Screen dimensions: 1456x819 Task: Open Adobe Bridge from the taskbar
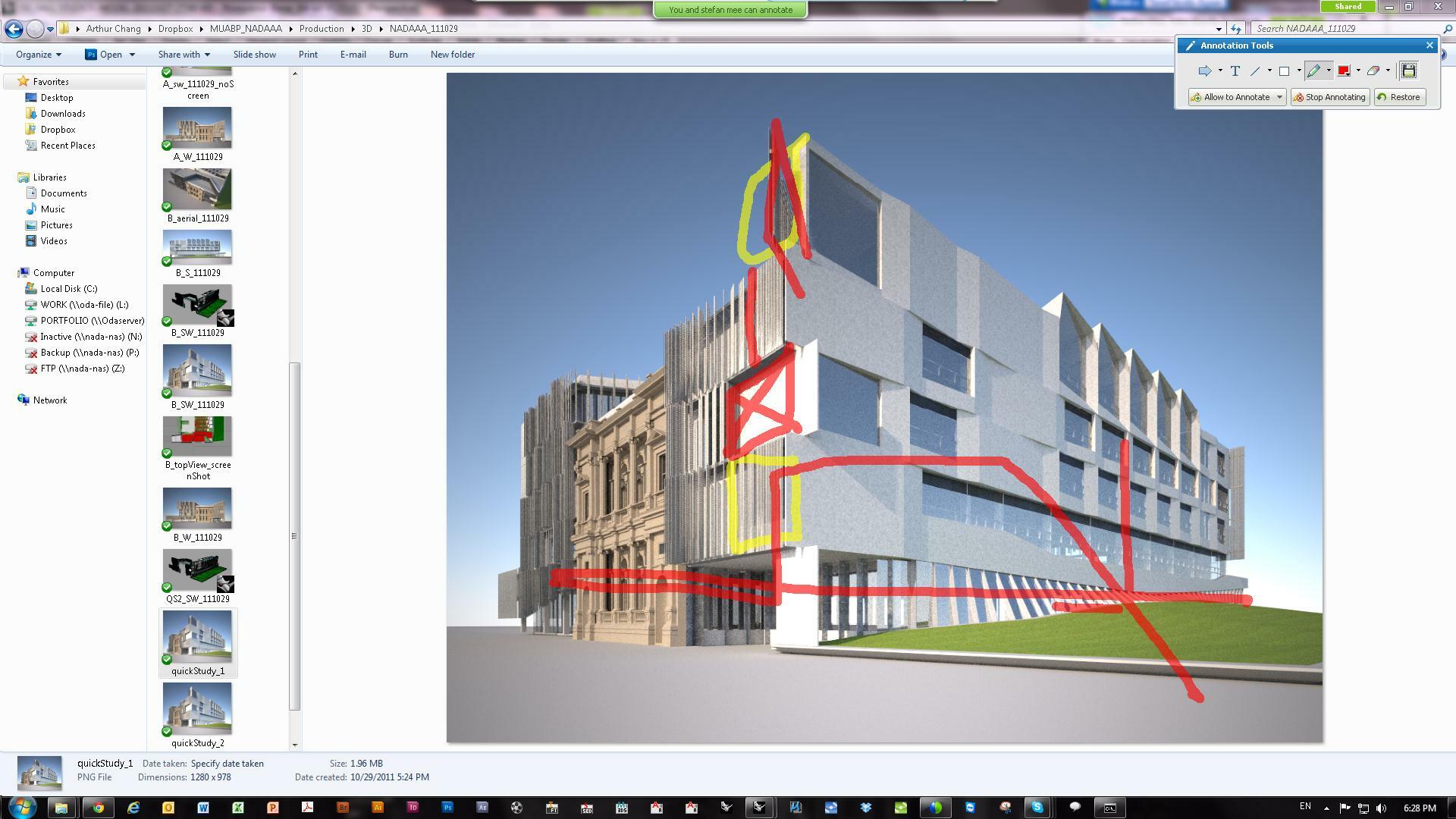[x=342, y=808]
